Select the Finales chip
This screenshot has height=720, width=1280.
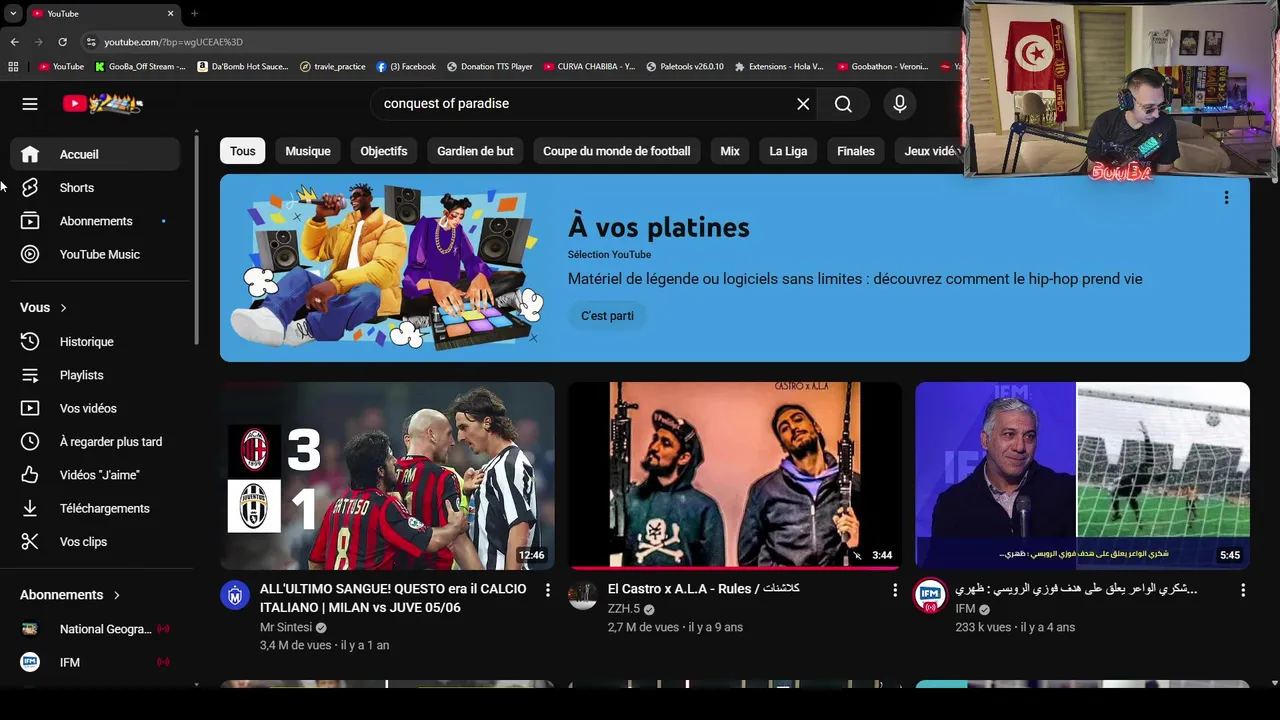[x=856, y=151]
